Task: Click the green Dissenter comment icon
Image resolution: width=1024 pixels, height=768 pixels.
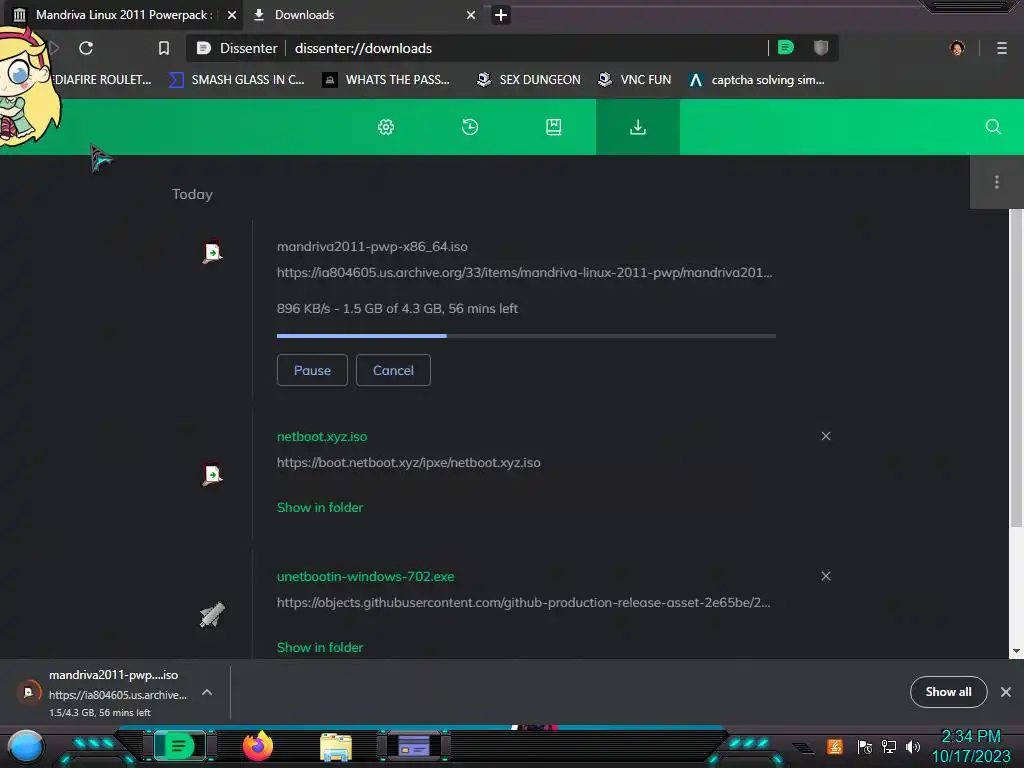Action: (786, 48)
